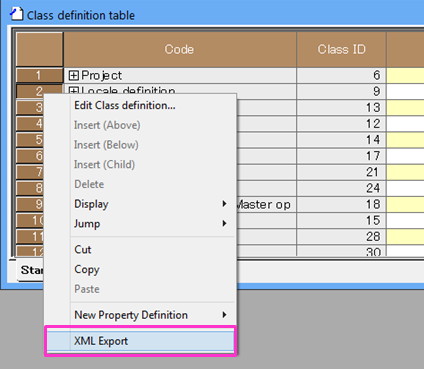Click the cell with Class ID 6
Screen dimensions: 424x369
pyautogui.click(x=341, y=75)
